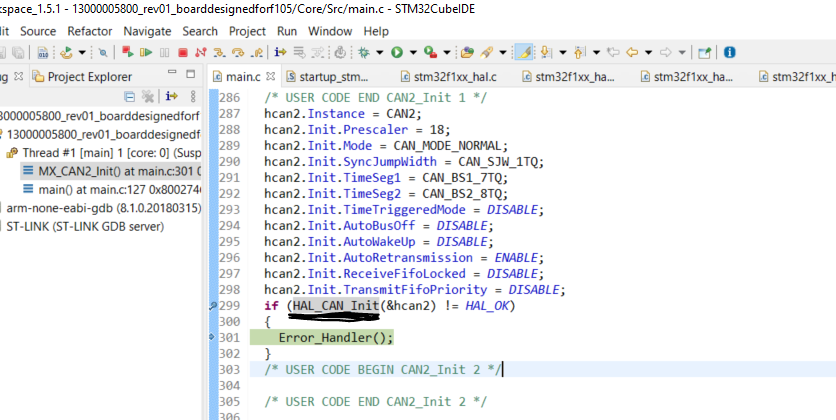The width and height of the screenshot is (836, 420).
Task: Open the Run launch dropdown arrow
Action: (413, 52)
